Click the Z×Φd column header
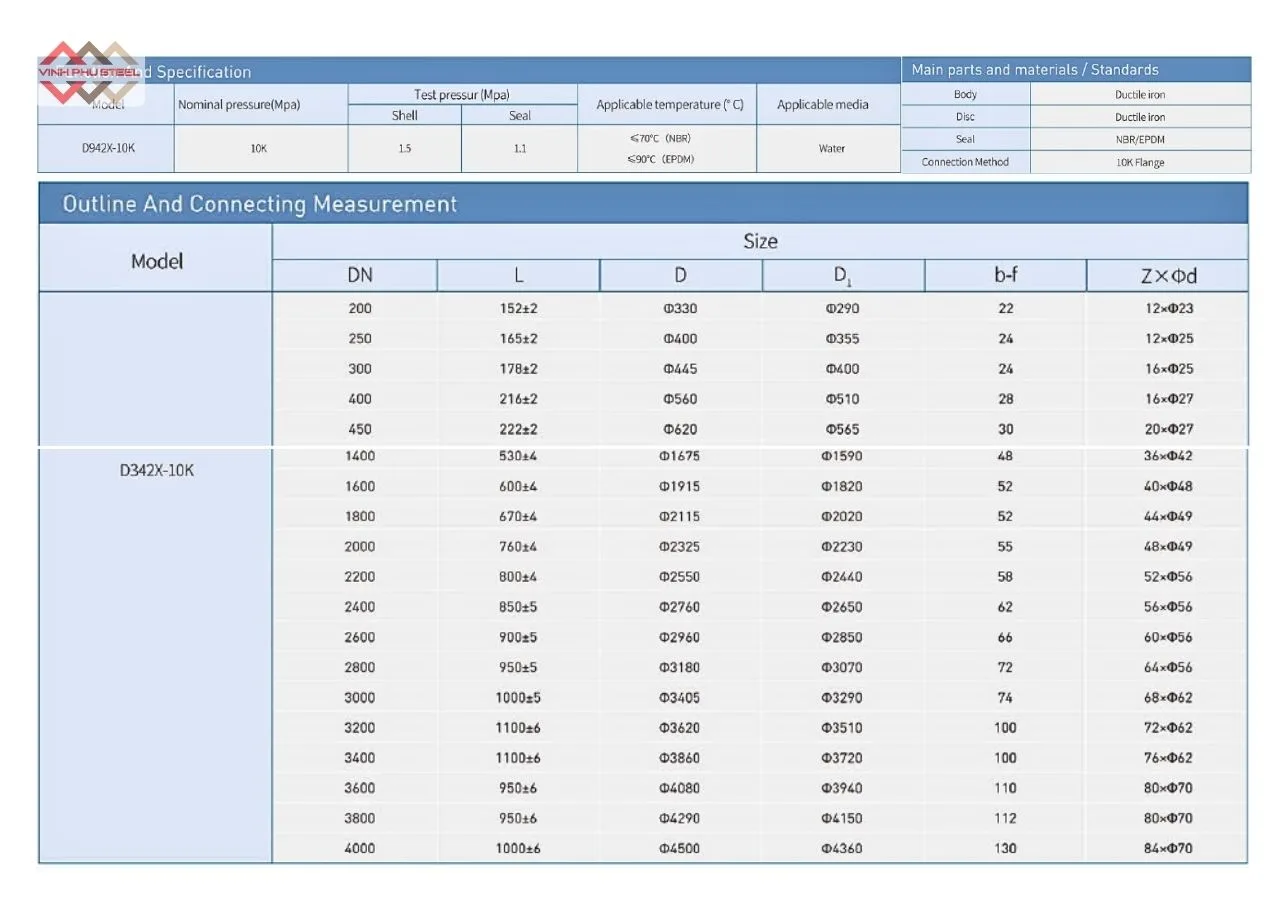1280x900 pixels. coord(1168,276)
